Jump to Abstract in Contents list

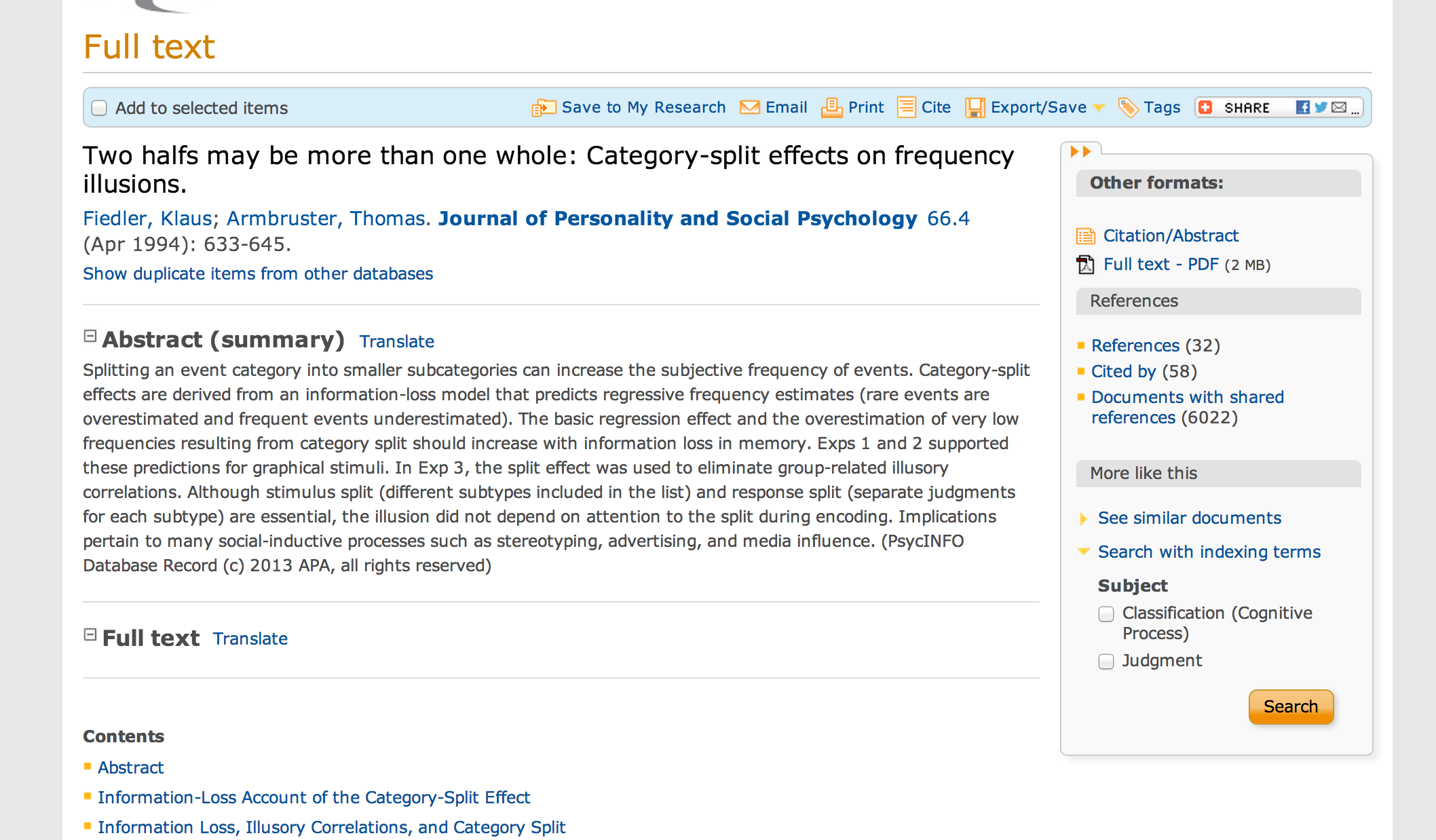click(131, 767)
